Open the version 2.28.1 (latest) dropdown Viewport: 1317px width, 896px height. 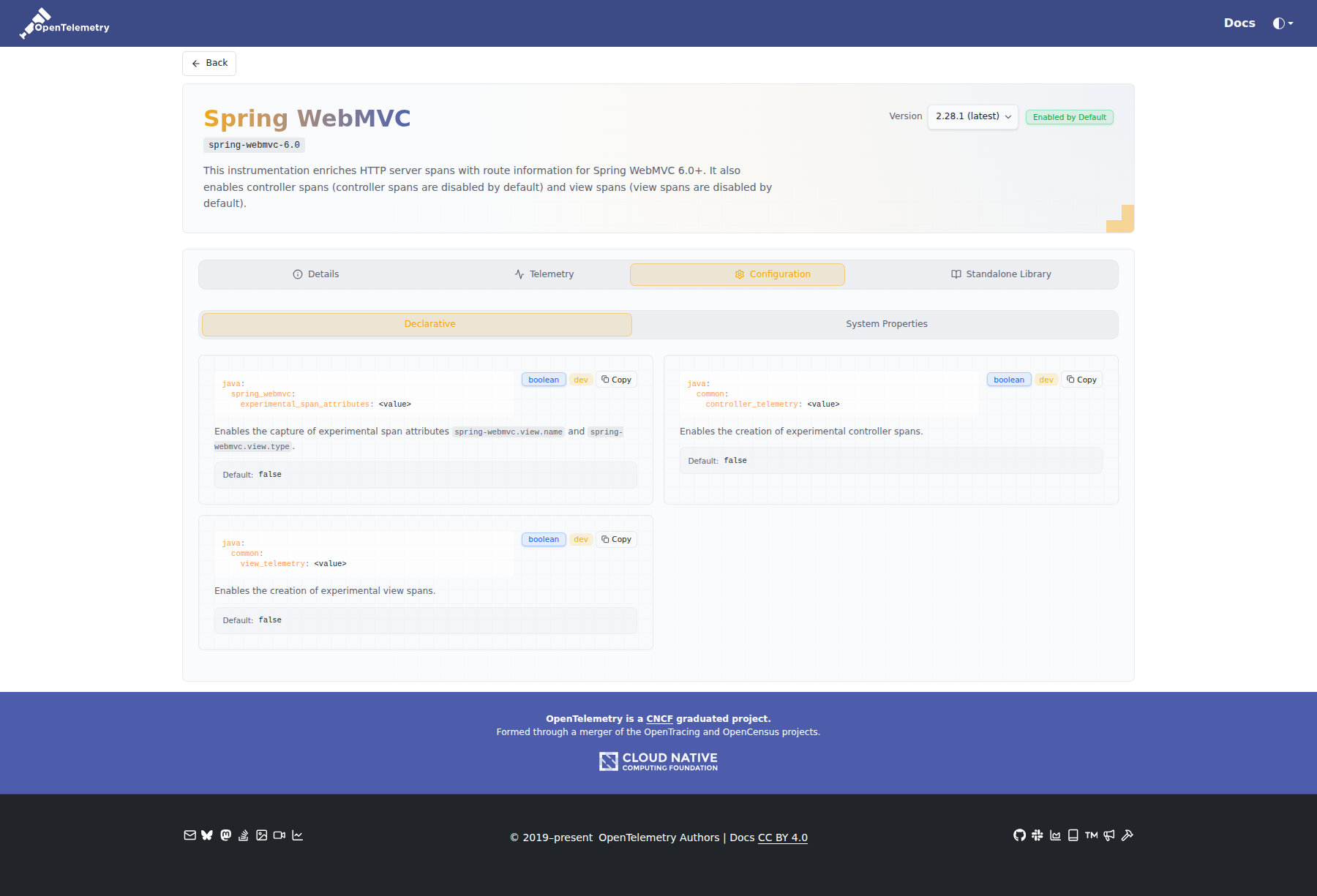[x=972, y=116]
